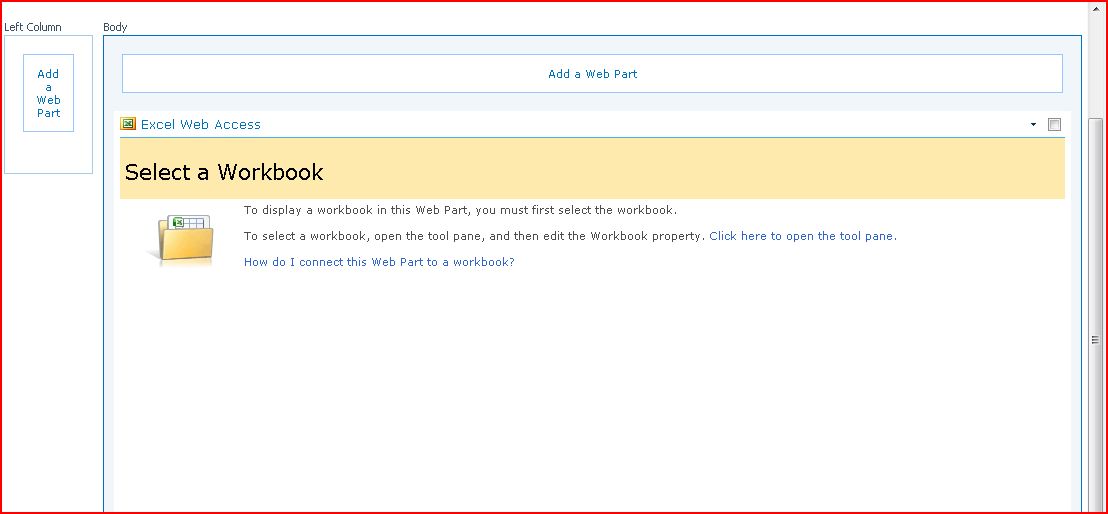Add a Web Part in Left Column

tap(48, 93)
